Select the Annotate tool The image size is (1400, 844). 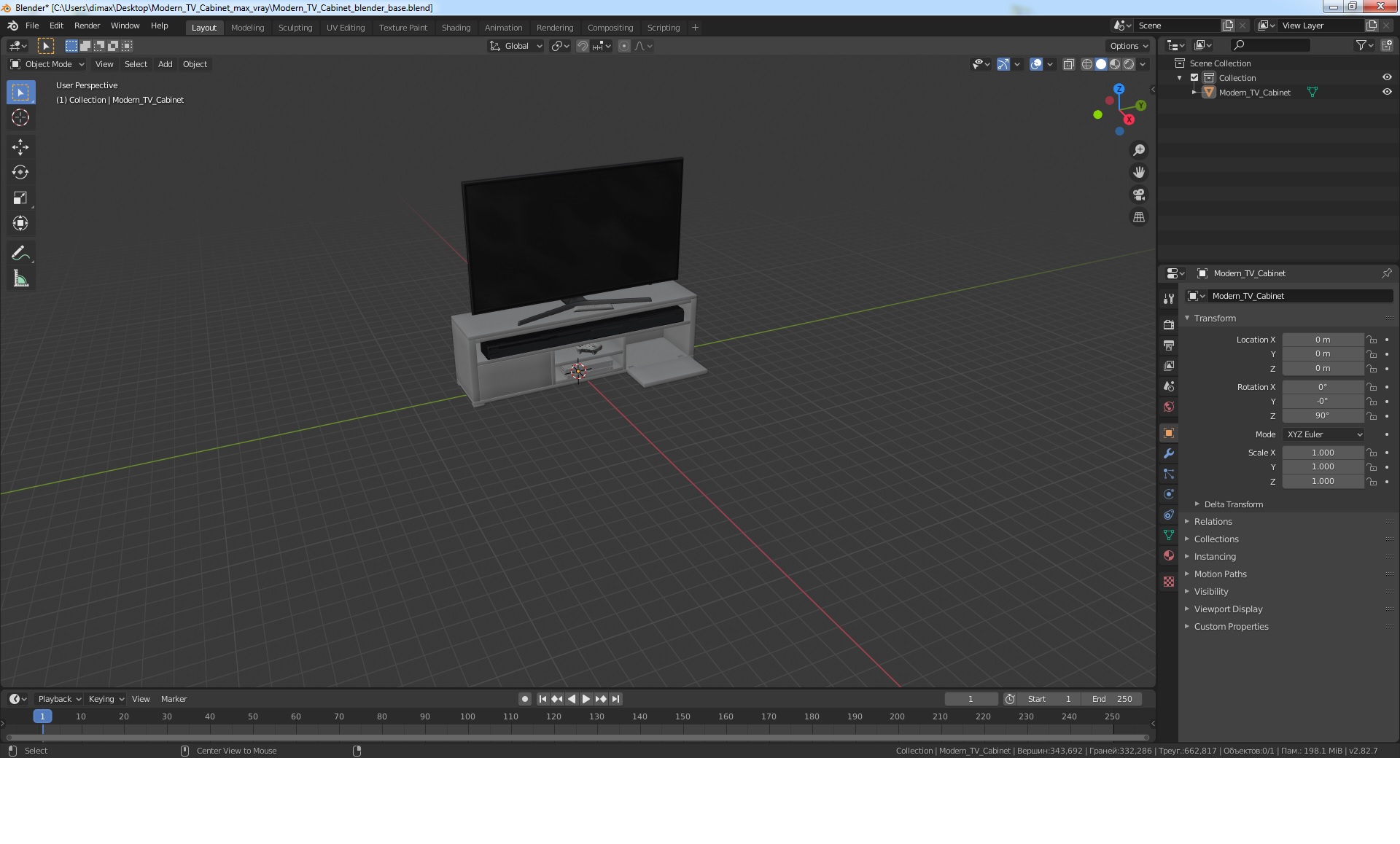coord(20,253)
